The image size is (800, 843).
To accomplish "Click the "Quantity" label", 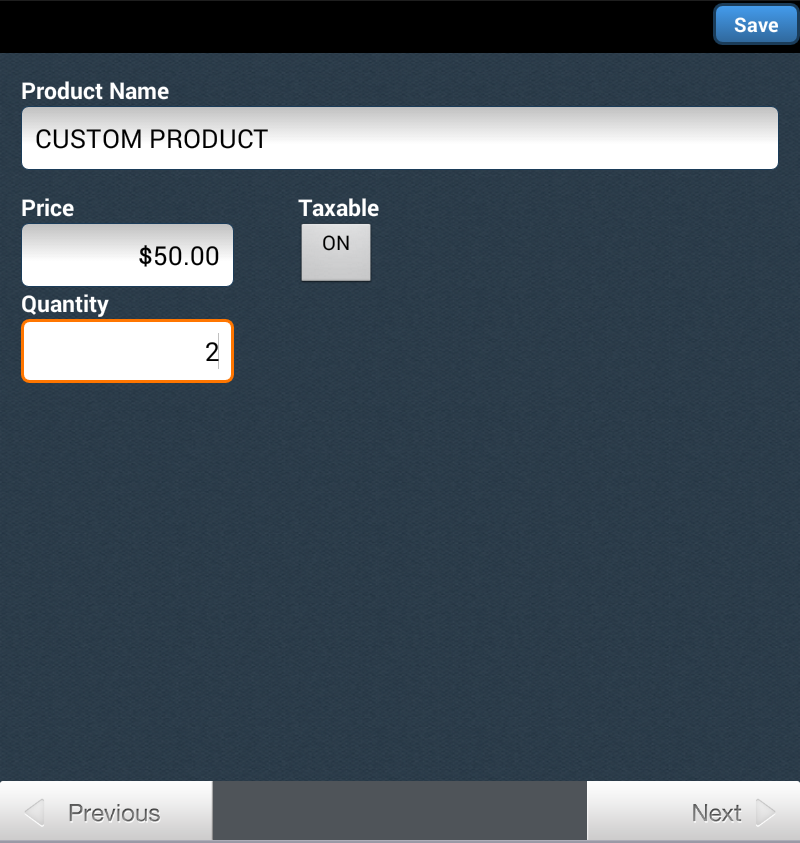I will click(x=65, y=304).
